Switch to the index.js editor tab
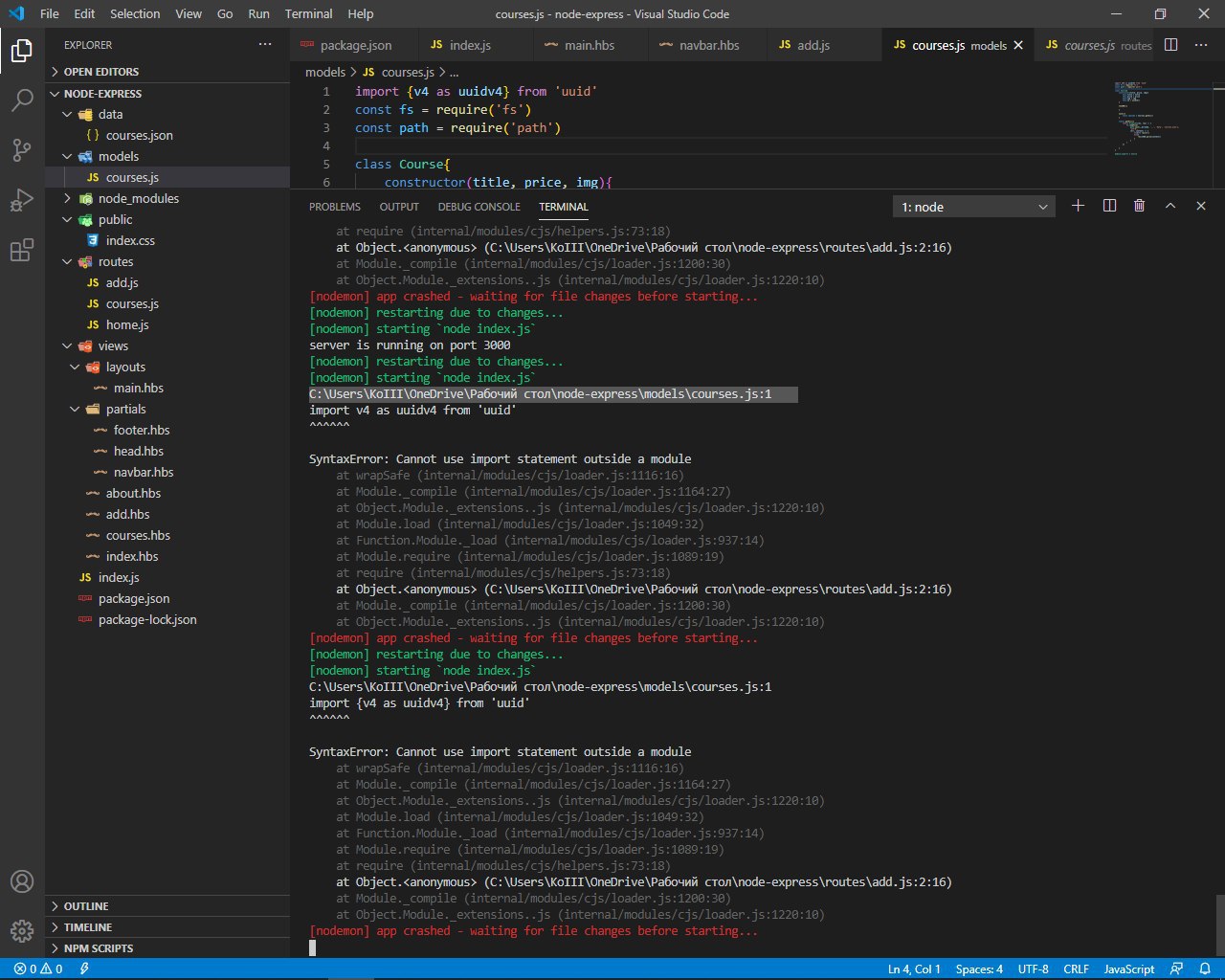This screenshot has width=1225, height=980. tap(476, 45)
